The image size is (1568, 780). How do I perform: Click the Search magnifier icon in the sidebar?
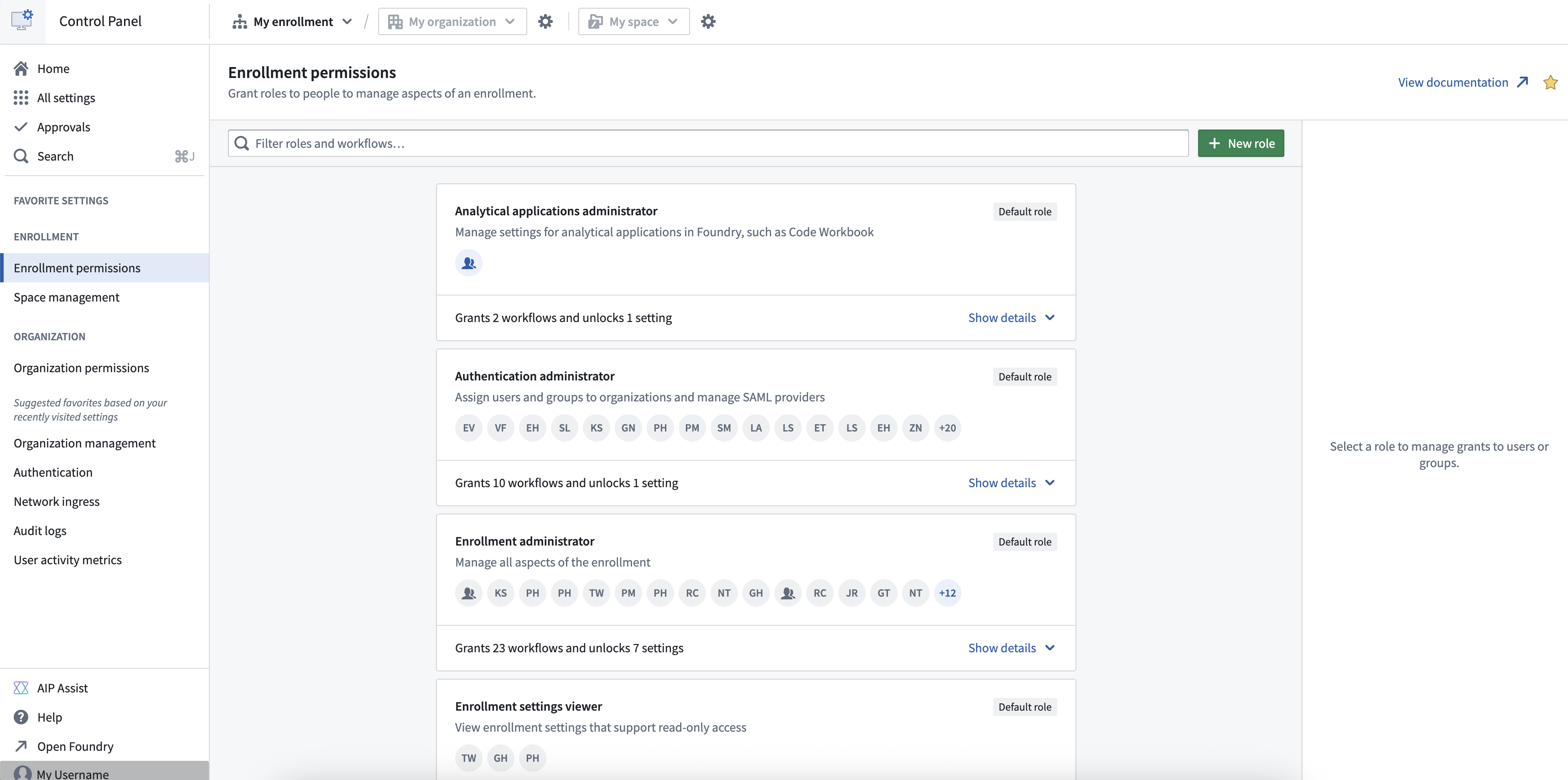click(21, 156)
